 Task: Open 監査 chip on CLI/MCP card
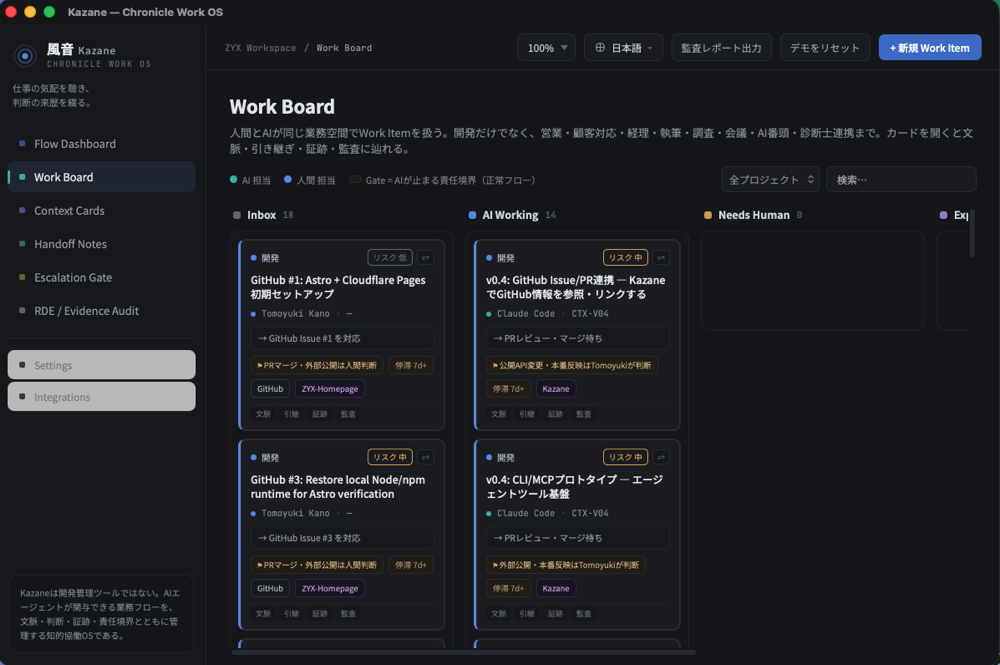coord(583,613)
